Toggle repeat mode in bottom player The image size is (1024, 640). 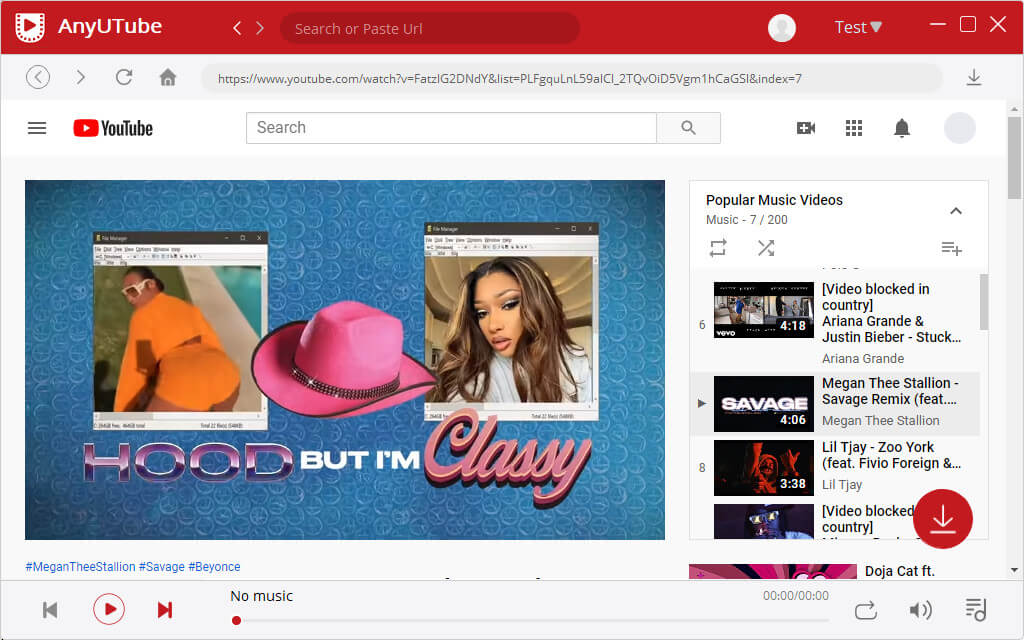click(865, 611)
